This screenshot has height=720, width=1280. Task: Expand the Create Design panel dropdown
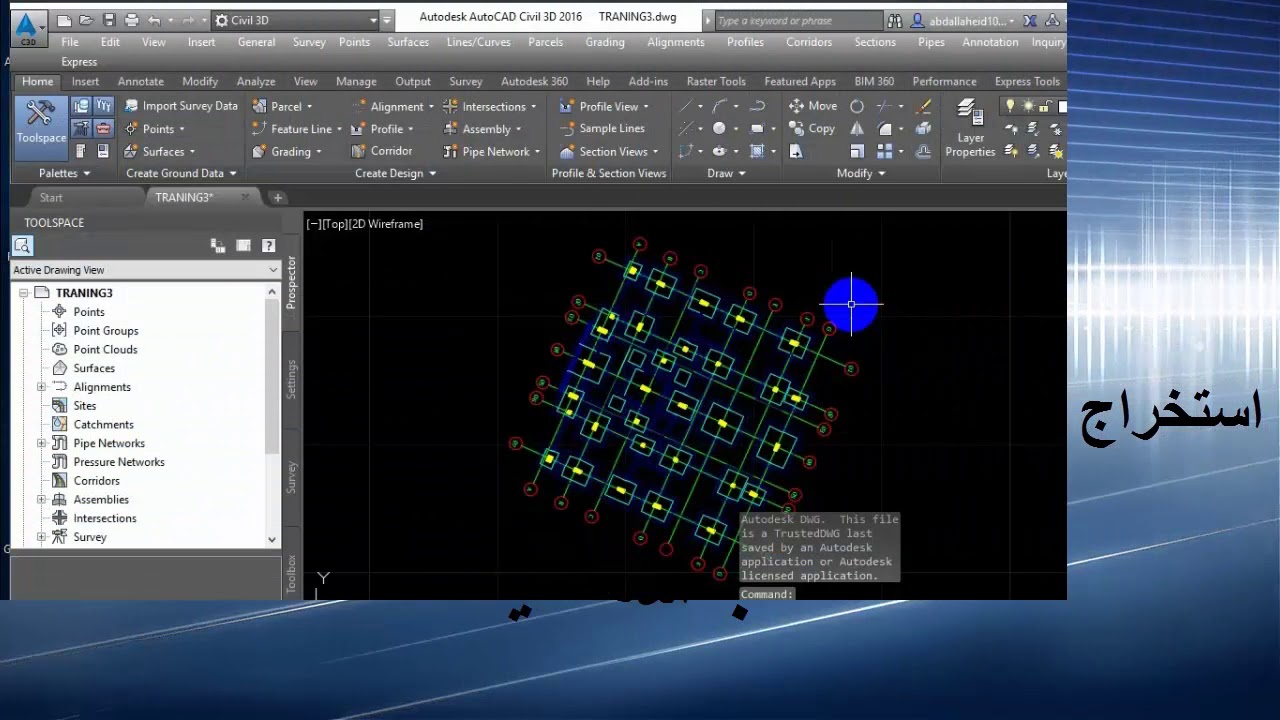pyautogui.click(x=396, y=173)
